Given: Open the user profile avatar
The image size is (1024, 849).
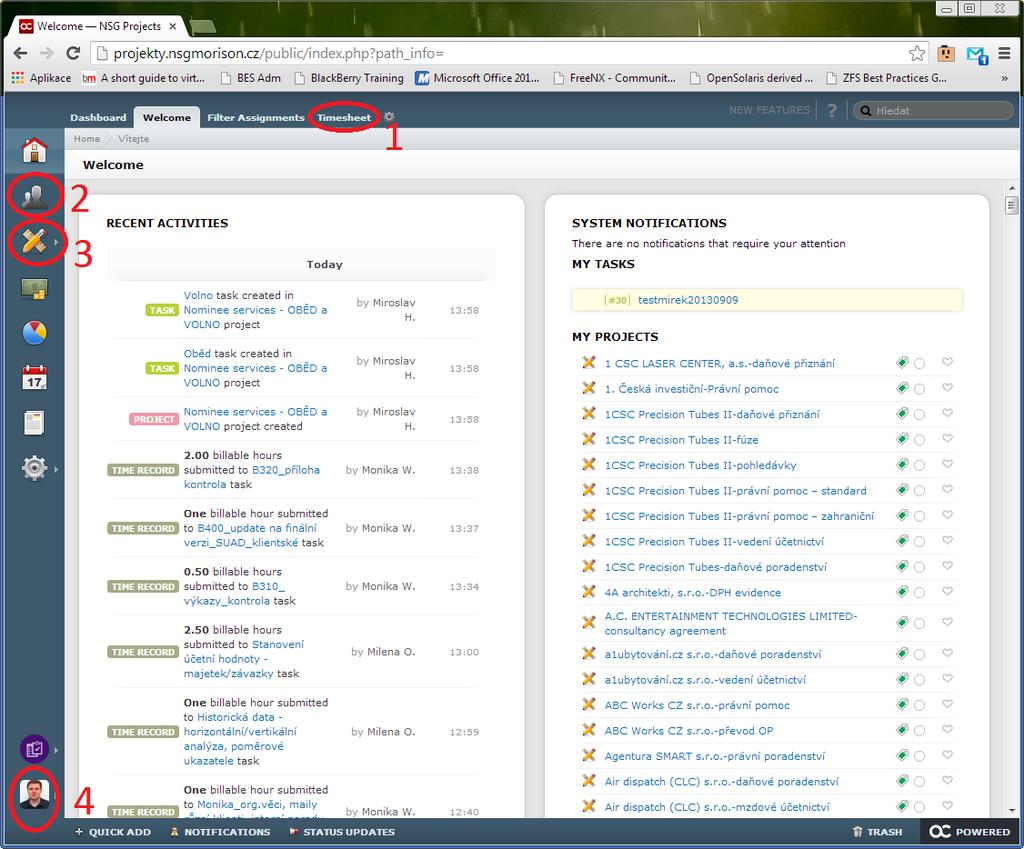Looking at the screenshot, I should click(x=34, y=794).
